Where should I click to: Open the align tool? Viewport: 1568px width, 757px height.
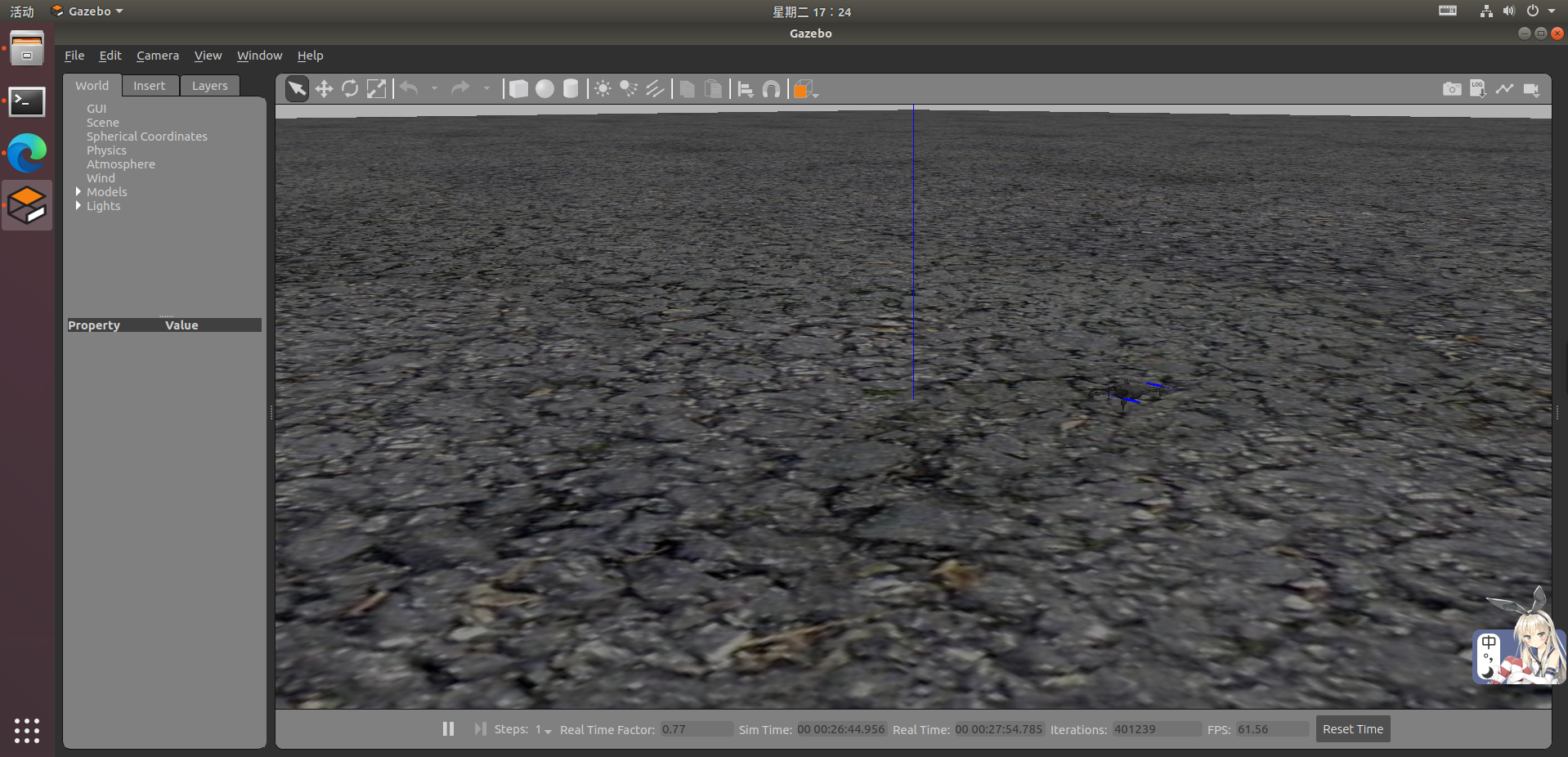(x=746, y=89)
